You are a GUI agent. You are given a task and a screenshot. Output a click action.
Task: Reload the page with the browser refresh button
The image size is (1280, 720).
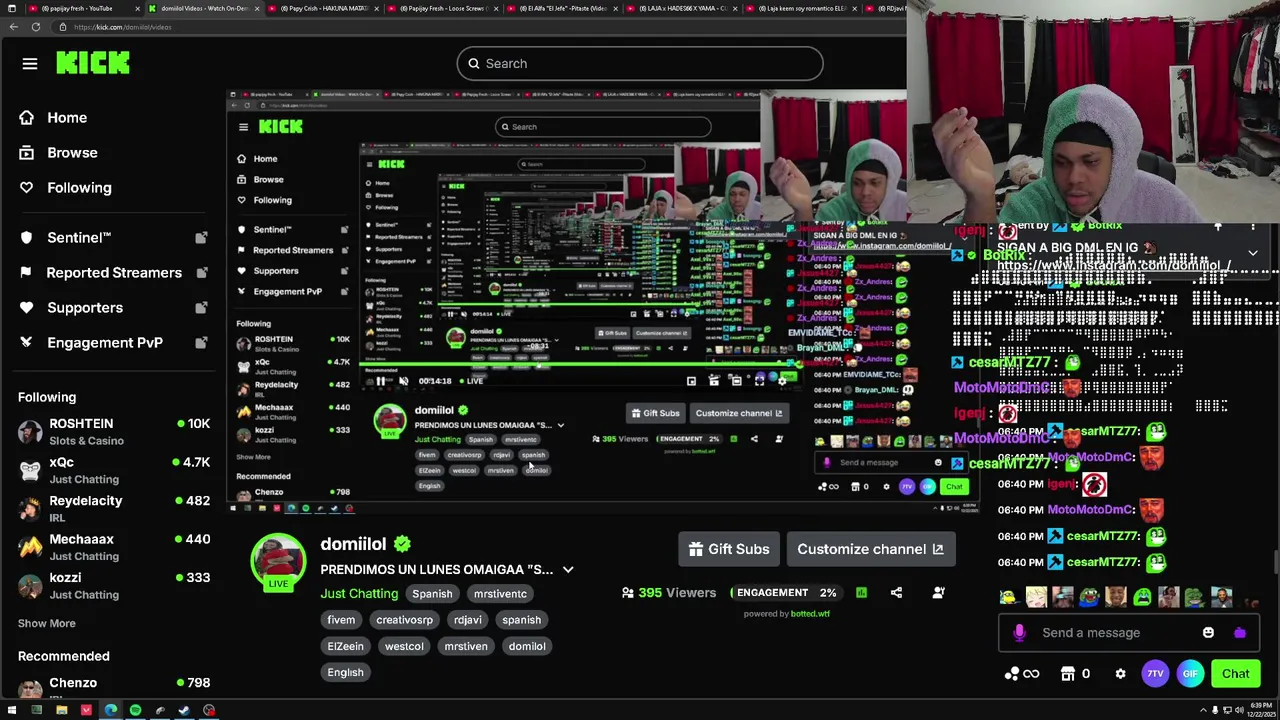(36, 27)
